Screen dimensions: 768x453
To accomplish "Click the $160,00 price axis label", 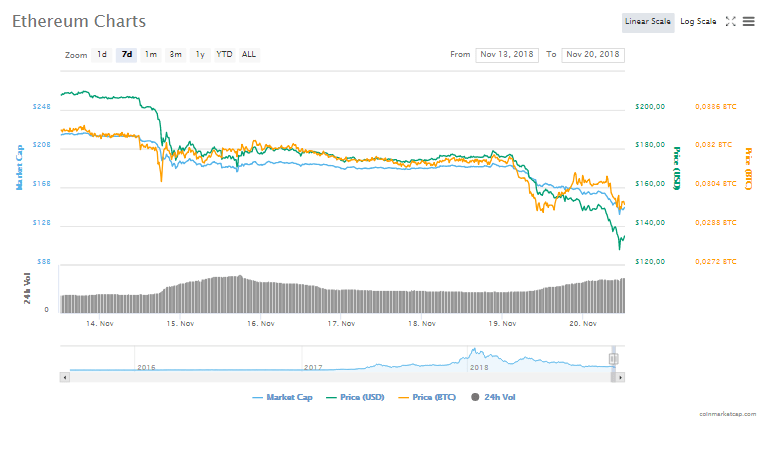I will point(650,184).
